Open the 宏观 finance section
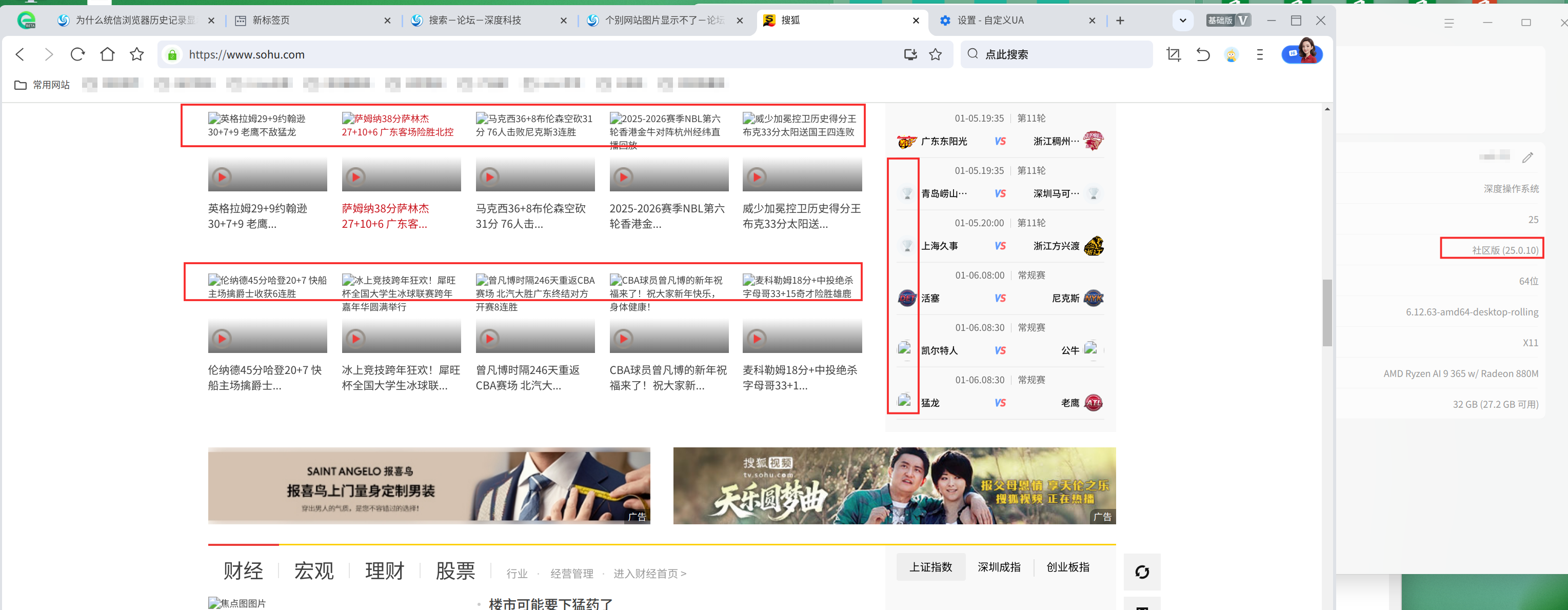Image resolution: width=1568 pixels, height=610 pixels. [x=314, y=571]
